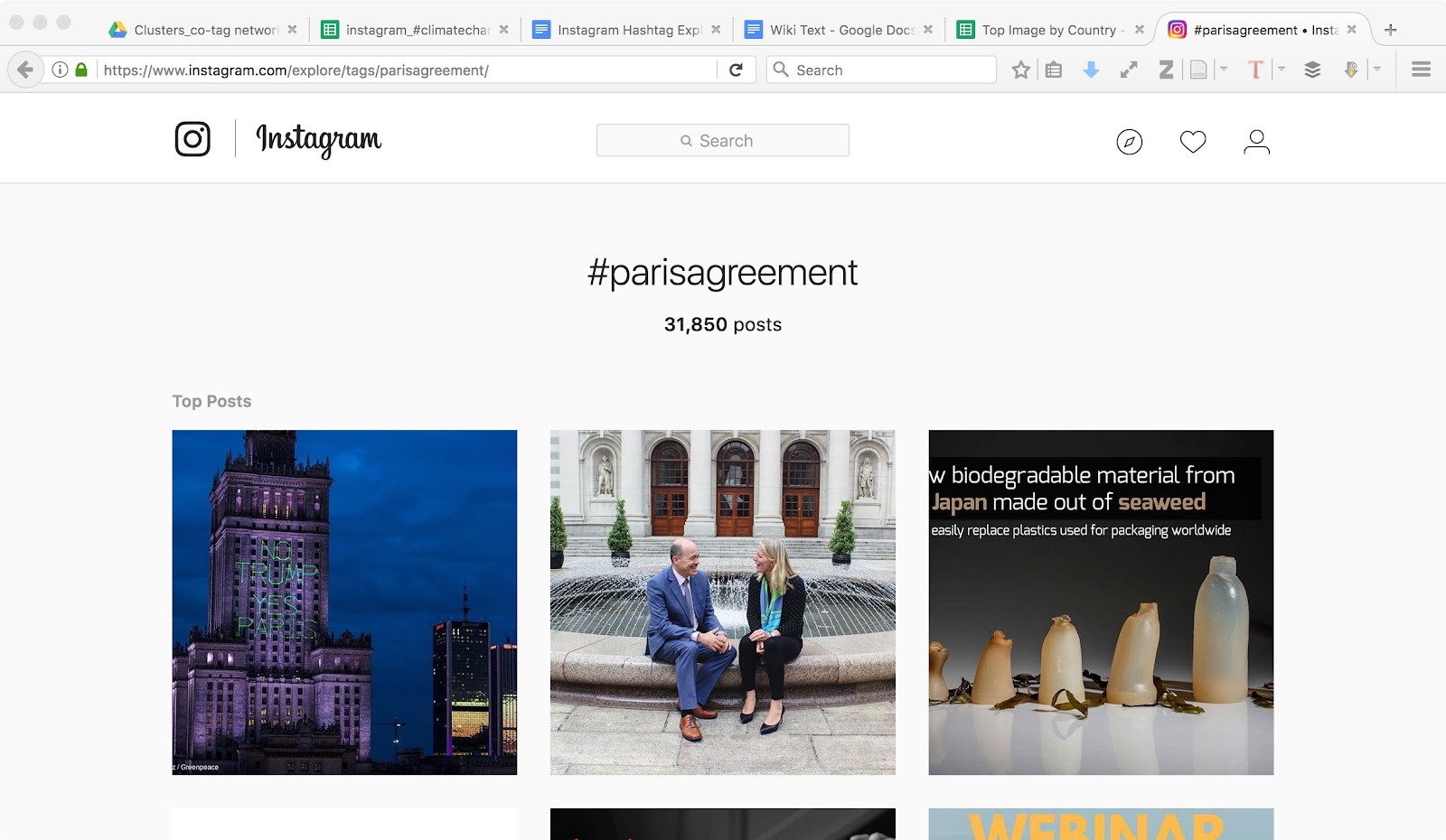The height and width of the screenshot is (840, 1446).
Task: Open the seaweed biodegradable material post
Action: point(1101,602)
